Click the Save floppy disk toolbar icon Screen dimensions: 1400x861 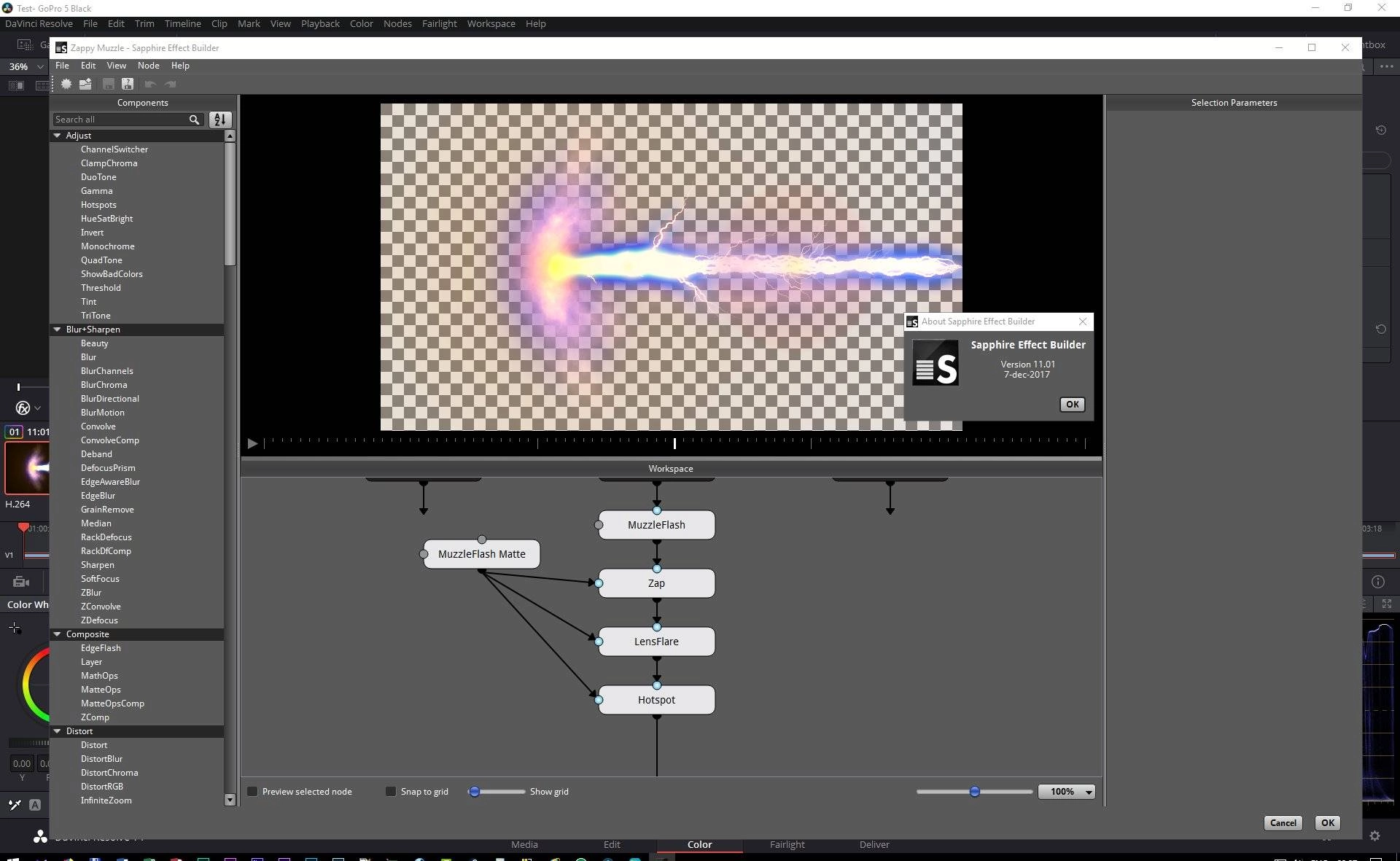[x=108, y=84]
